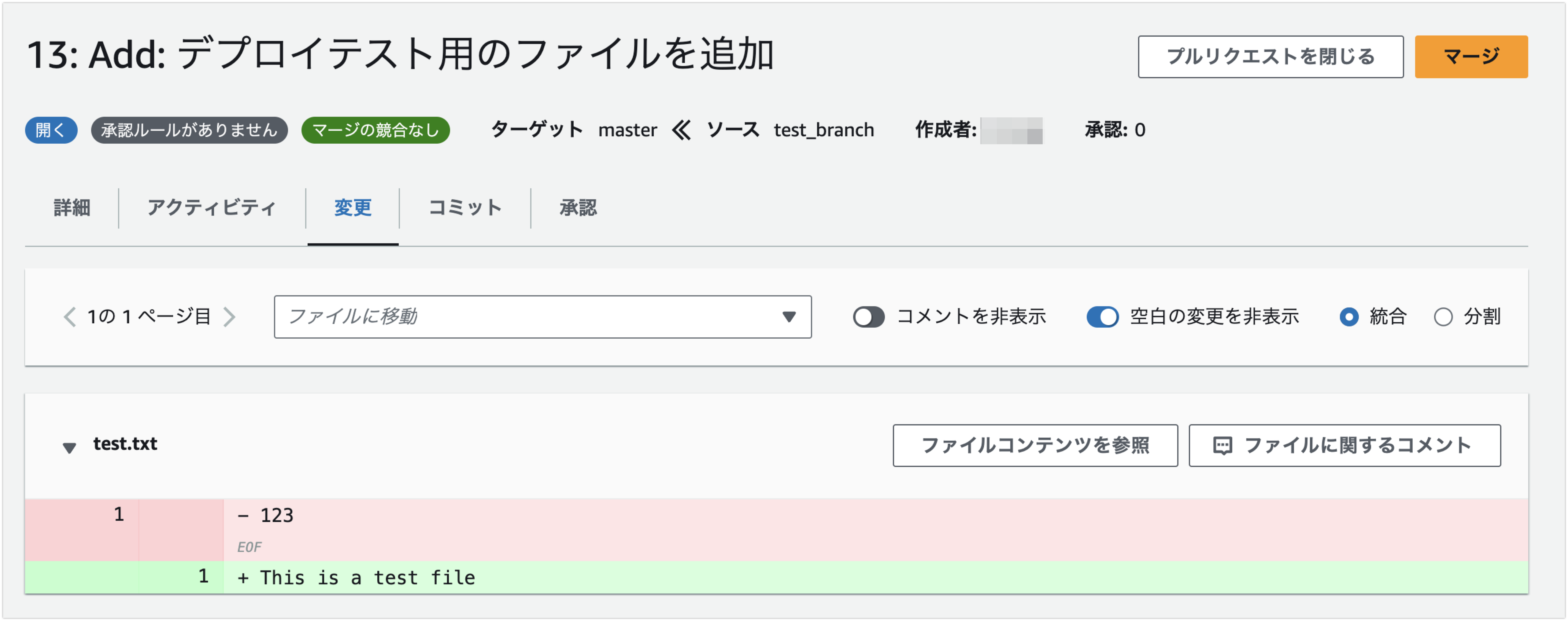1568x621 pixels.
Task: Click the double chevron between master and source
Action: pos(682,130)
